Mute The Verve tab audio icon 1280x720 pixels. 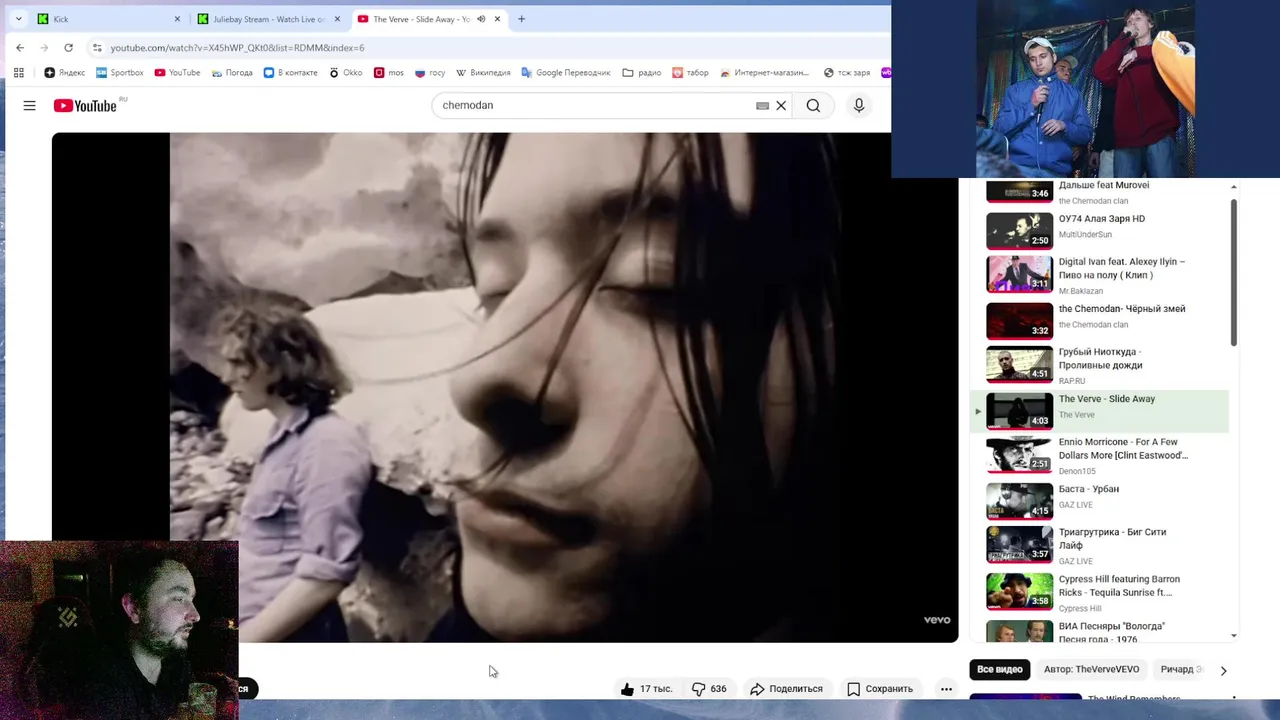481,19
